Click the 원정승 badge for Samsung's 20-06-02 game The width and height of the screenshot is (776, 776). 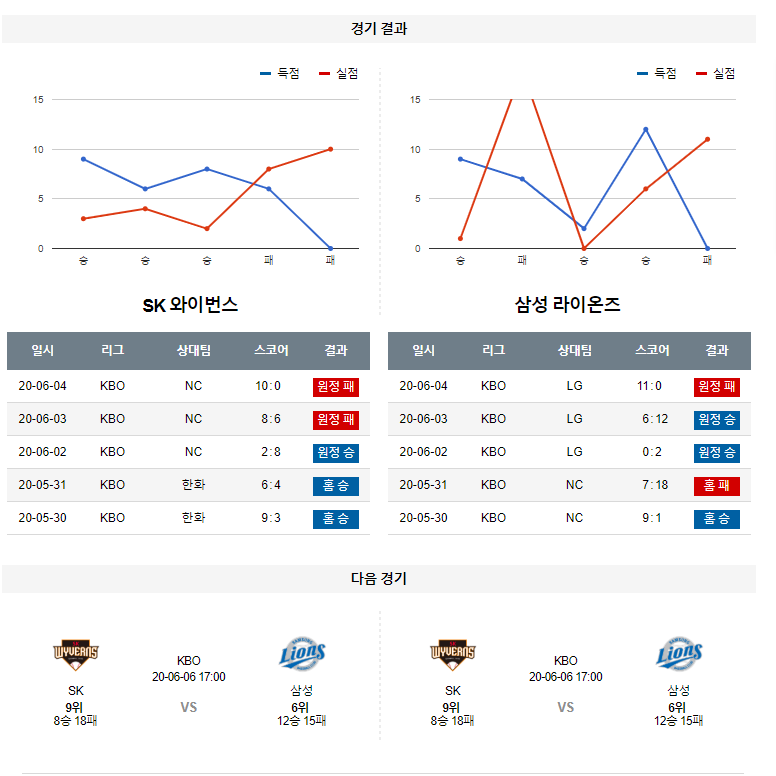(717, 453)
